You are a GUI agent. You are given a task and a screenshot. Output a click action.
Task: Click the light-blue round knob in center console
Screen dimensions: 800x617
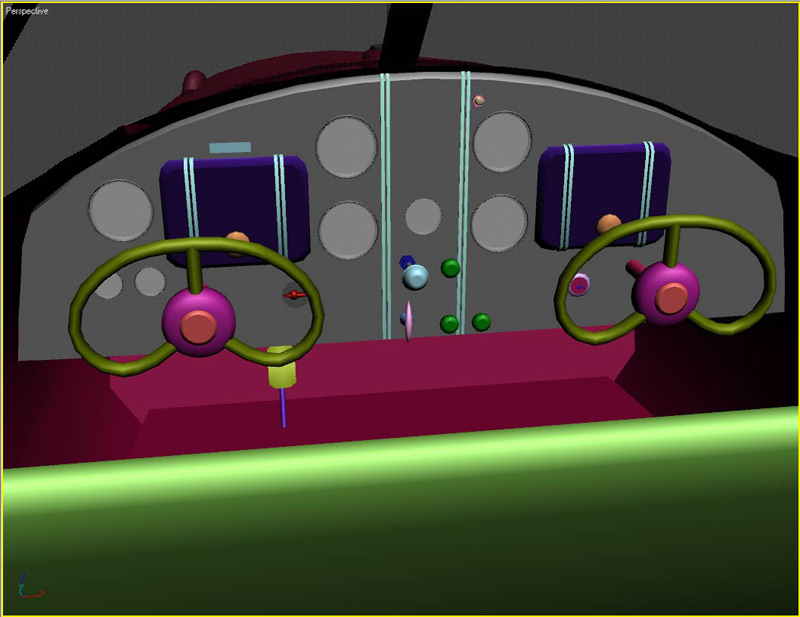click(415, 277)
